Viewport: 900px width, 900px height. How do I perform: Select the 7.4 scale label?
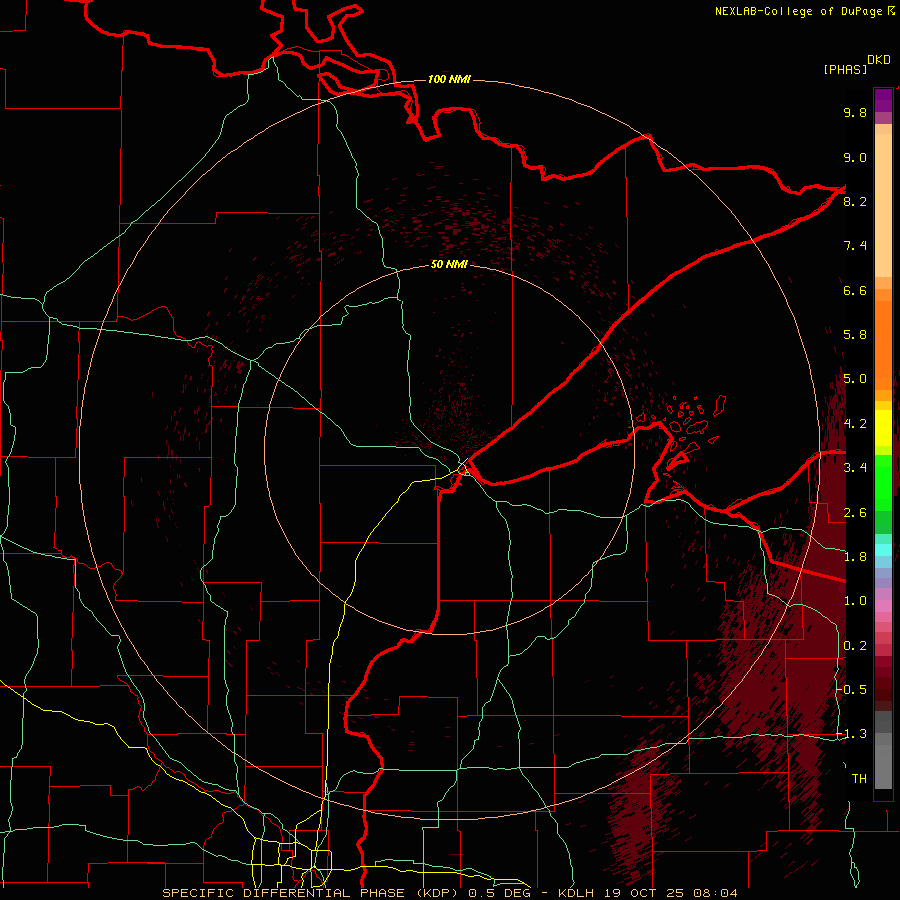(x=855, y=246)
